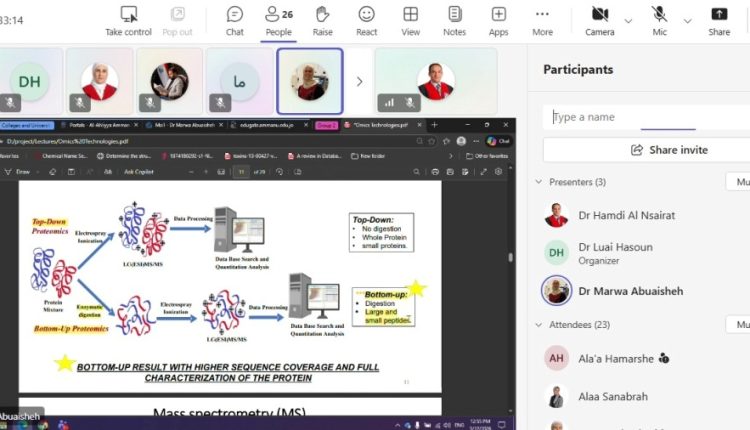Screen dimensions: 750x430
Task: Open the More options menu
Action: point(542,20)
